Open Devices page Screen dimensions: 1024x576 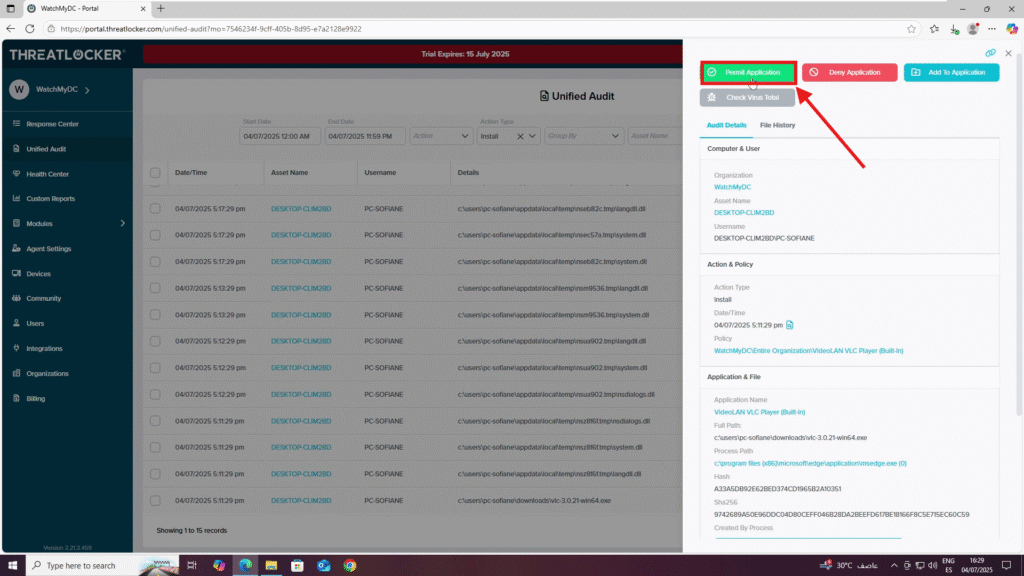click(x=38, y=274)
